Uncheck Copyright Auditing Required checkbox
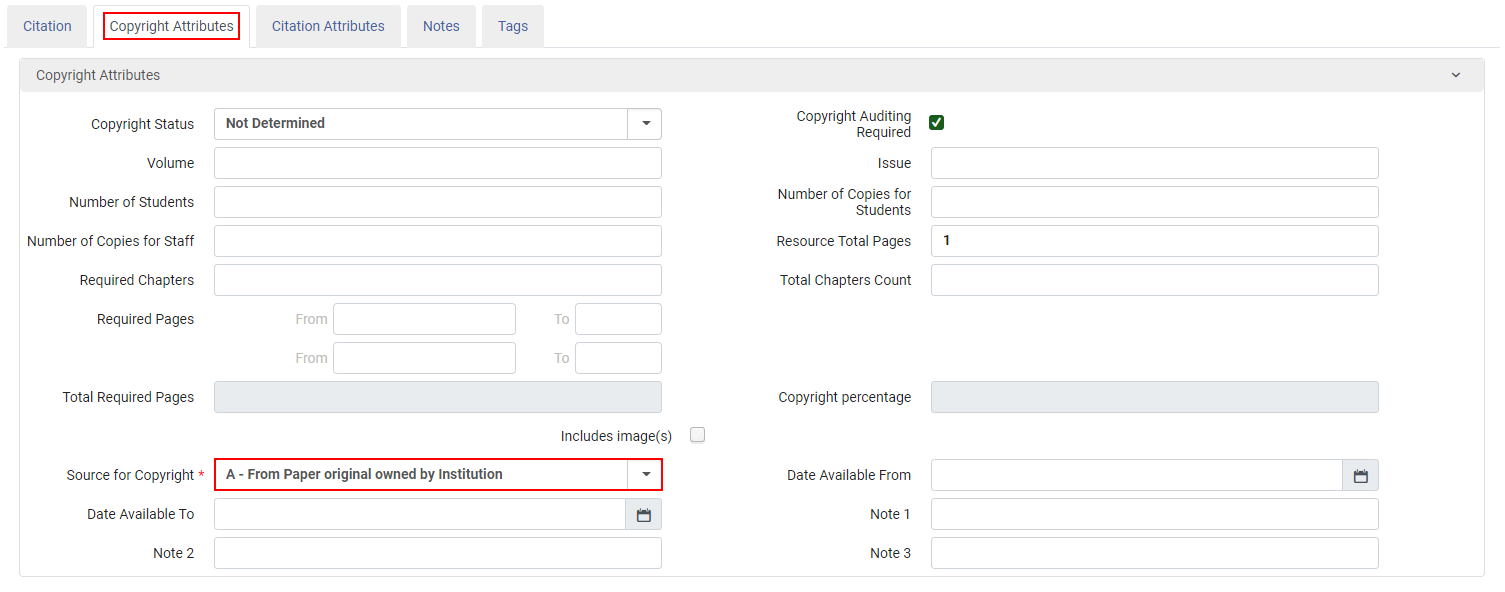This screenshot has width=1505, height=592. [937, 123]
